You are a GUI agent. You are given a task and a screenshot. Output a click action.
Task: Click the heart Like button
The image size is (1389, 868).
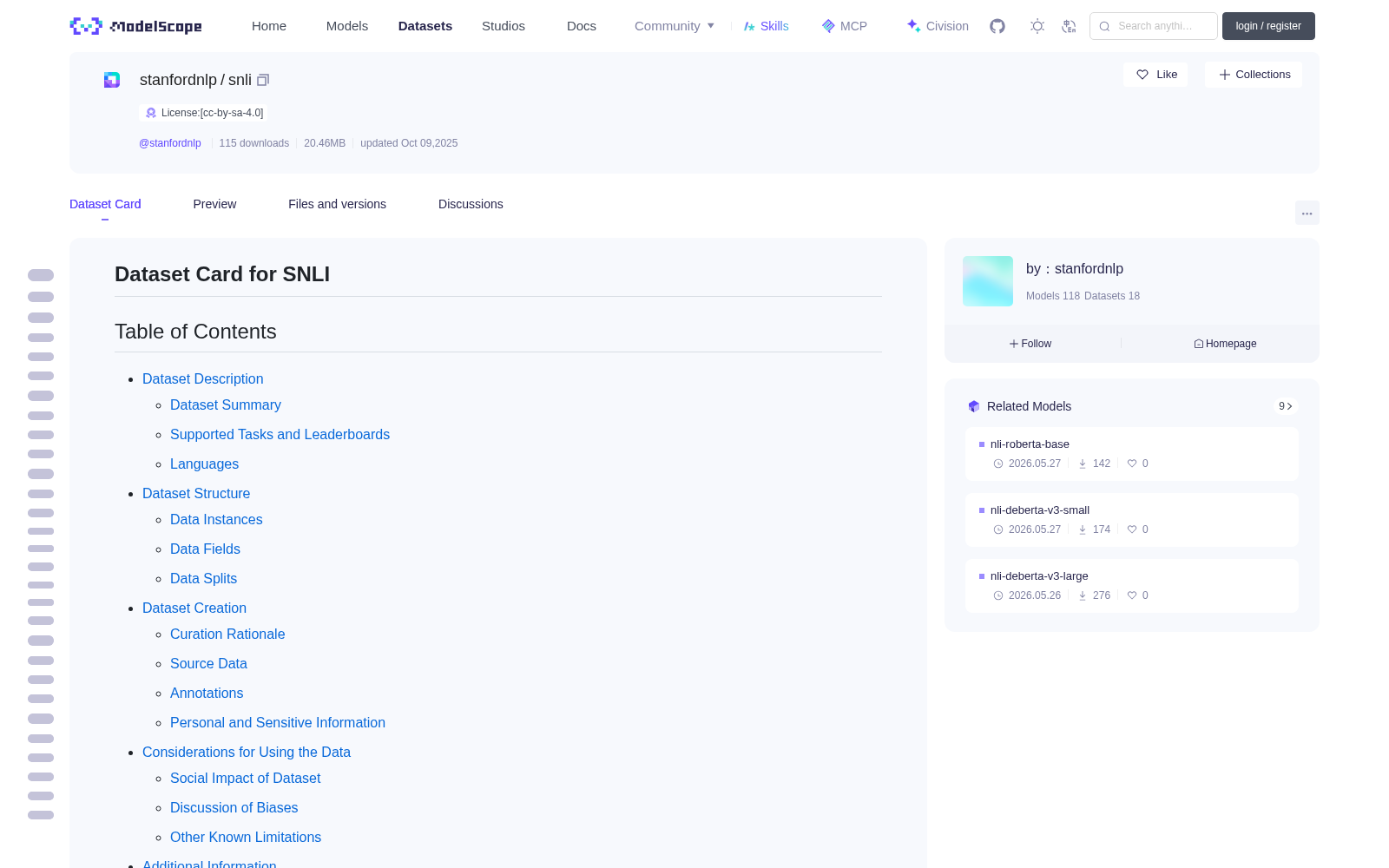(x=1156, y=75)
